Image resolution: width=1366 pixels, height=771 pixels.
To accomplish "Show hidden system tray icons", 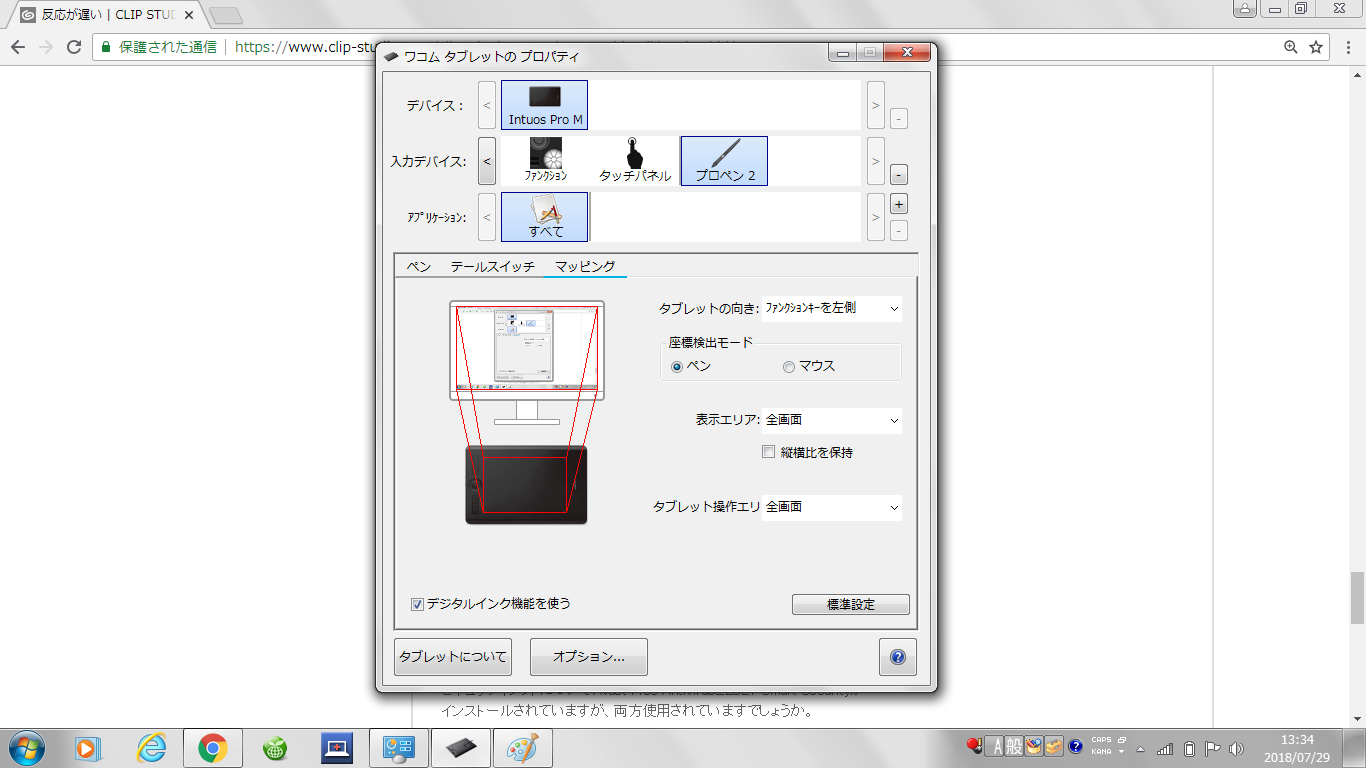I will [x=1140, y=748].
